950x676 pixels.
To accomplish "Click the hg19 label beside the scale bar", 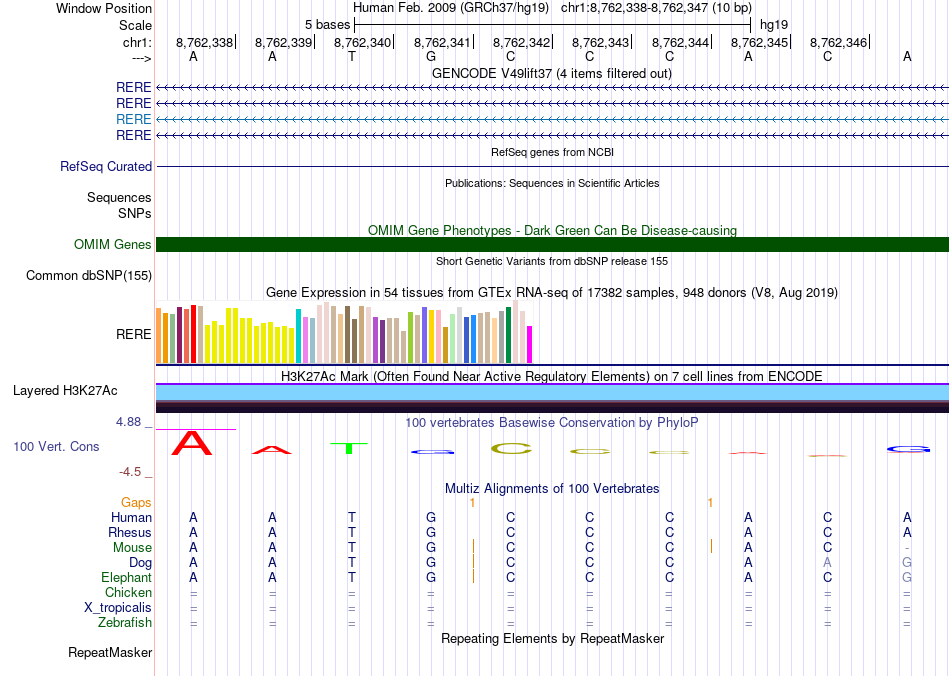I will click(x=774, y=25).
